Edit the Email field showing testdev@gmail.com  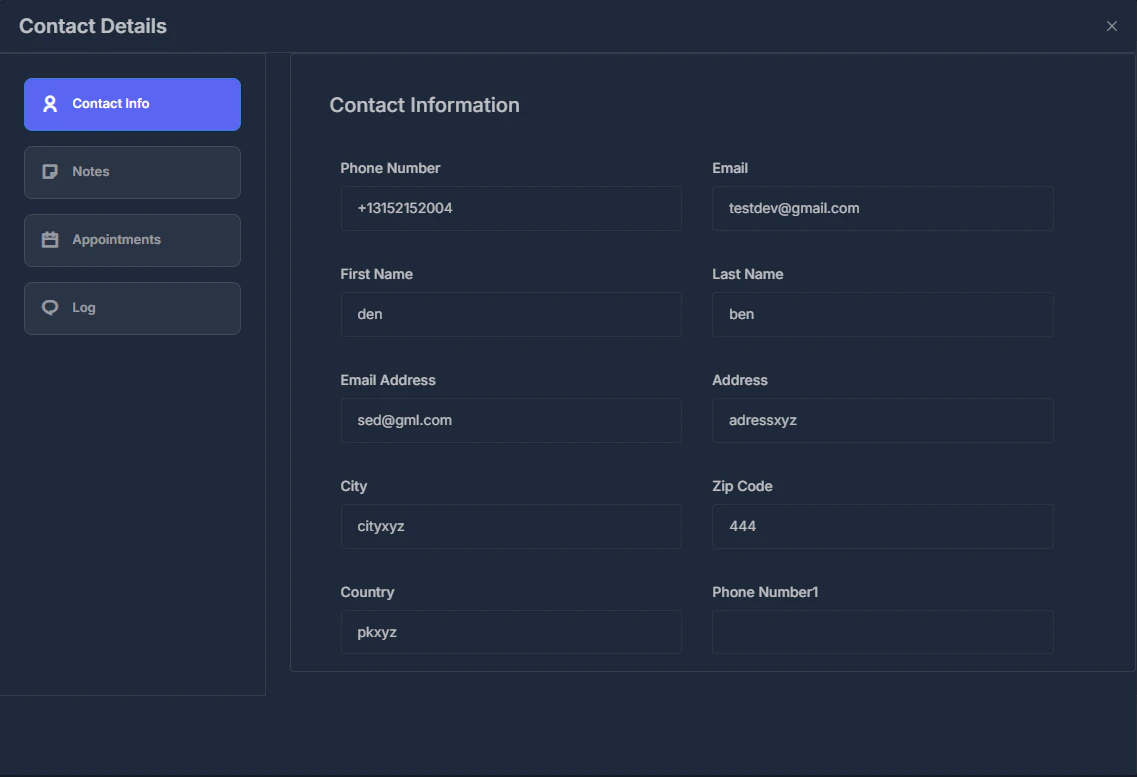[x=882, y=208]
